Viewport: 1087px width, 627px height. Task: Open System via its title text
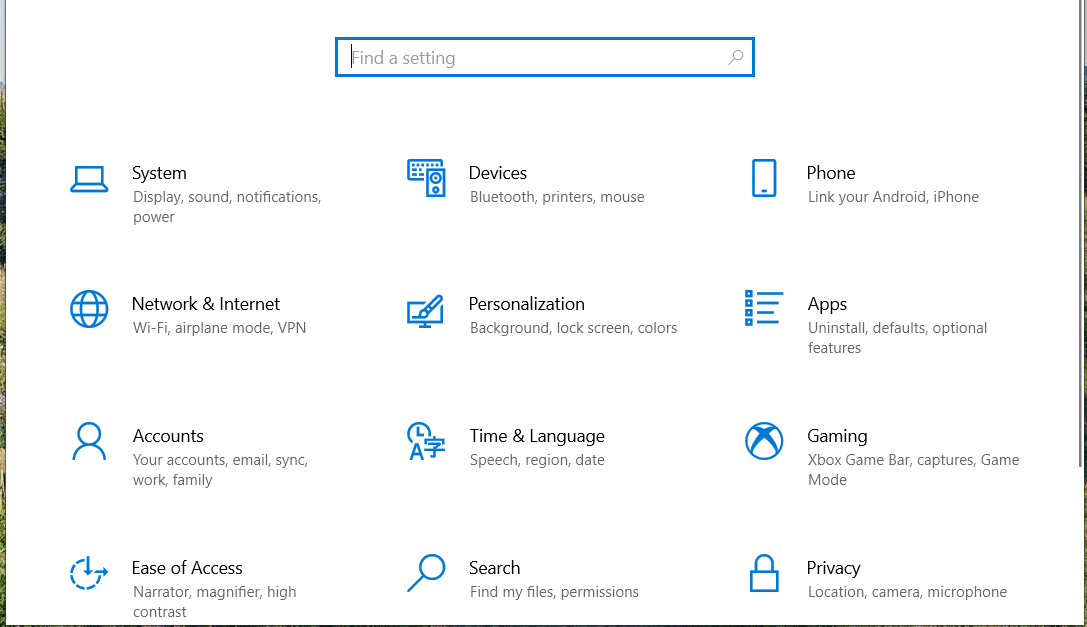(159, 173)
